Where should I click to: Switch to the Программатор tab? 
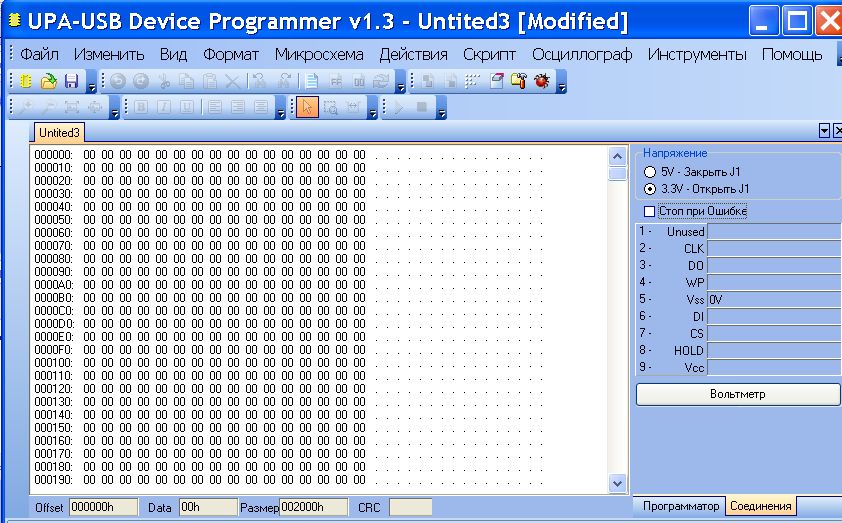[x=680, y=506]
